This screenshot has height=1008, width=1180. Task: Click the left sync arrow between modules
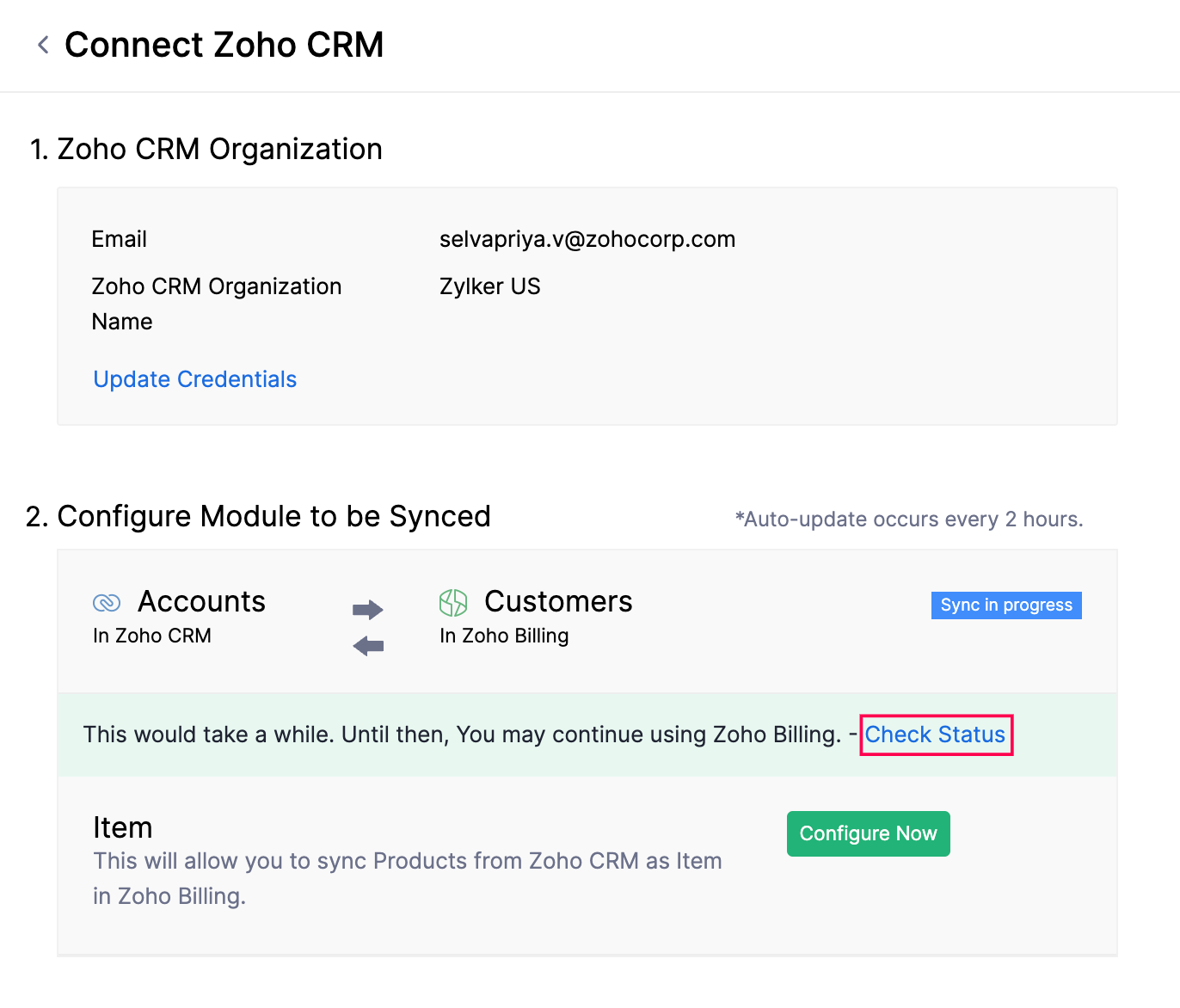[368, 646]
